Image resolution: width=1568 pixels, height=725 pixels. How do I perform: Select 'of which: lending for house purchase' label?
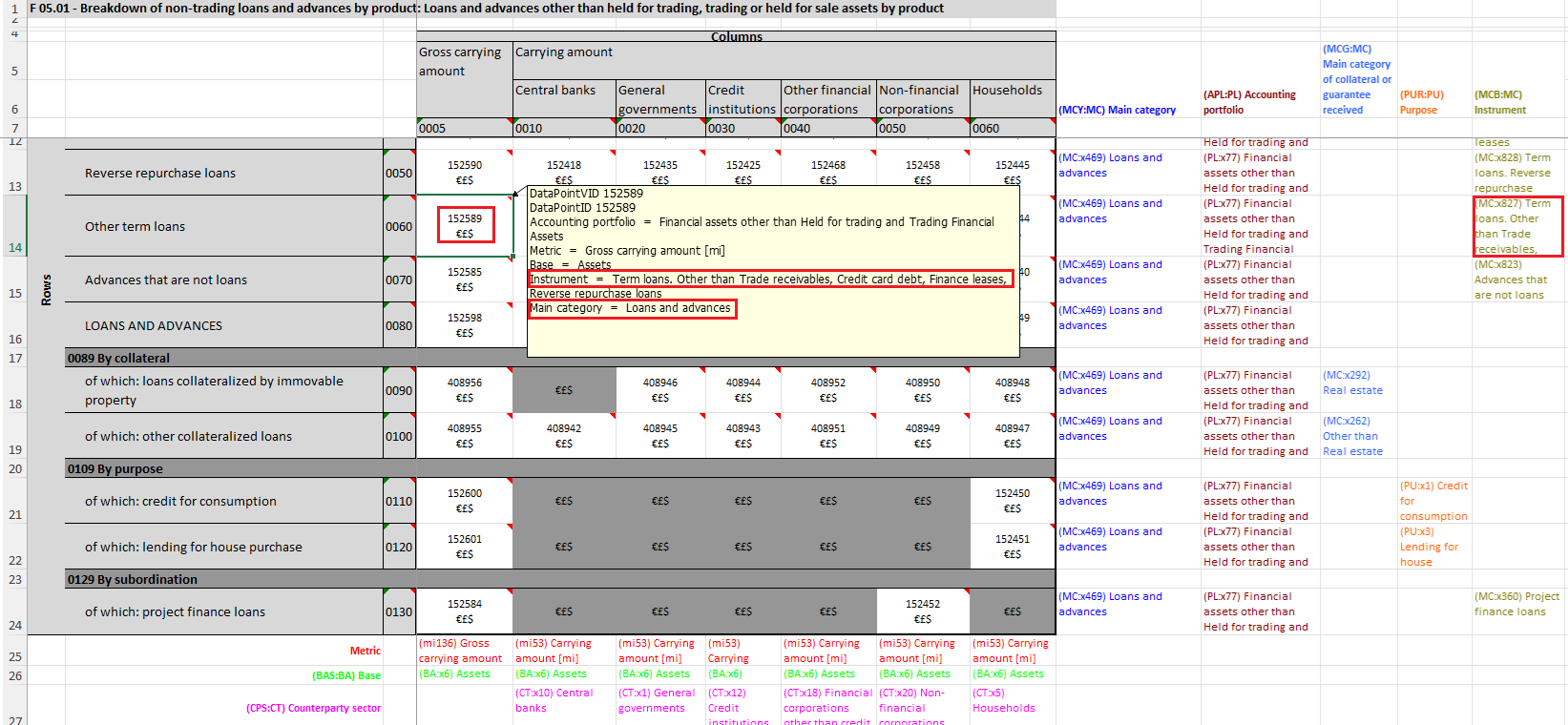[x=224, y=547]
